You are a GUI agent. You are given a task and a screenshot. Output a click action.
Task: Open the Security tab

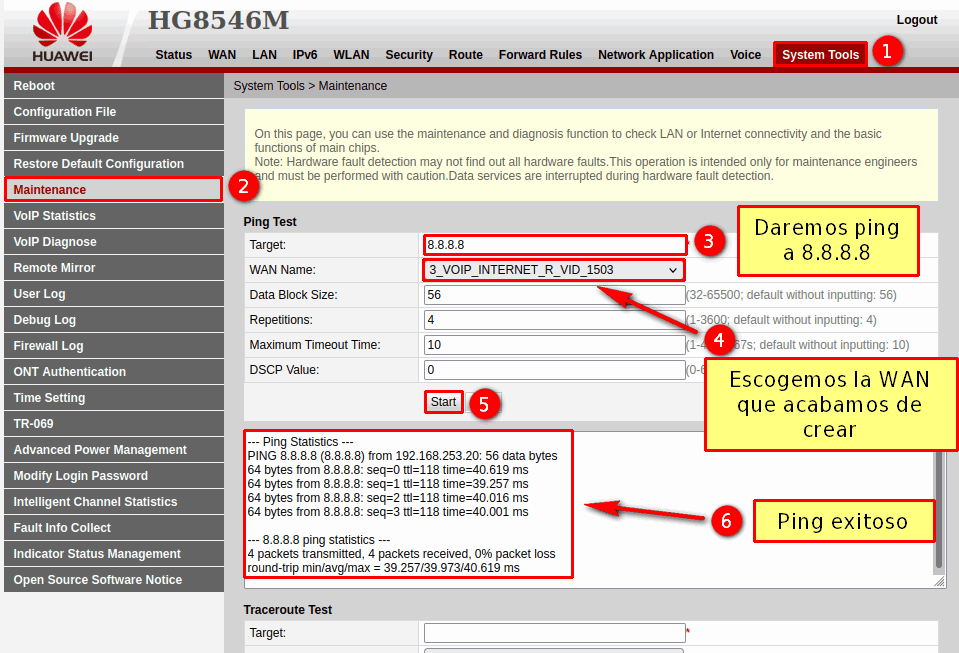pos(409,55)
